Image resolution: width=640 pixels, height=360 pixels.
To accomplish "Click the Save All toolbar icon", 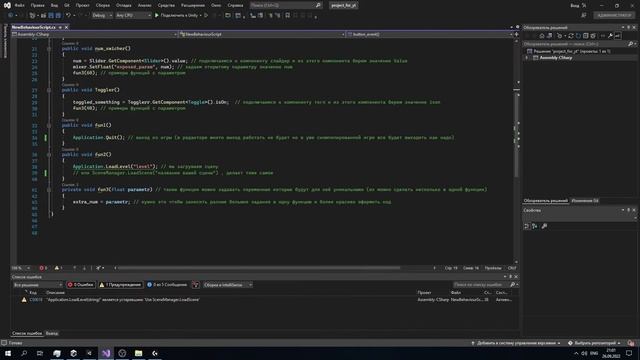I will pos(58,15).
